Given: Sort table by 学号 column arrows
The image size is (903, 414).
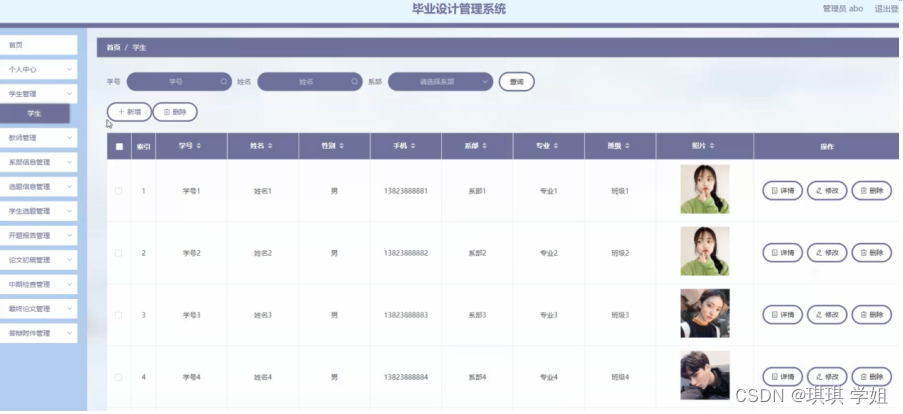Looking at the screenshot, I should coord(199,146).
